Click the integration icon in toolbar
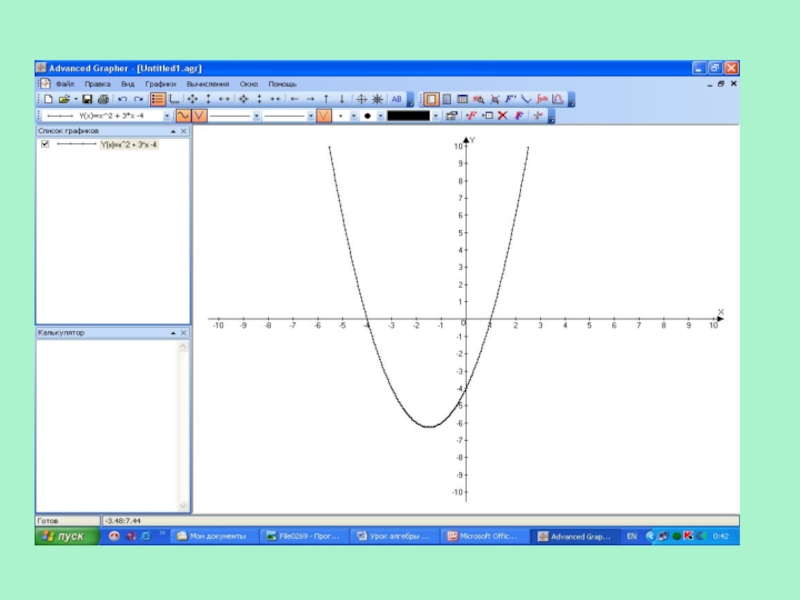This screenshot has height=600, width=800. [542, 100]
